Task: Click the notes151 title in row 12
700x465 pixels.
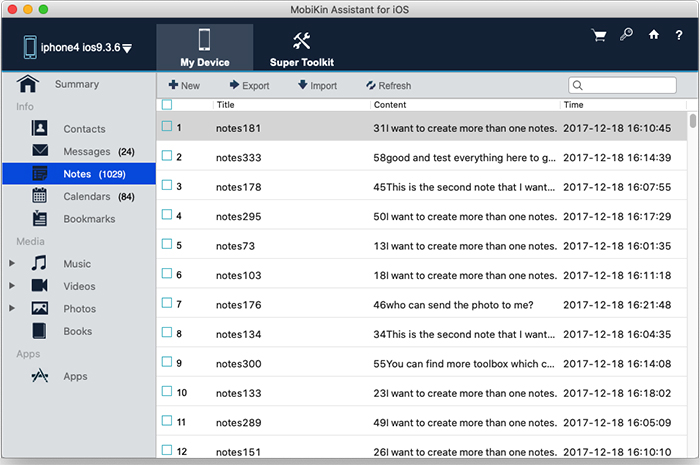Action: pos(238,452)
